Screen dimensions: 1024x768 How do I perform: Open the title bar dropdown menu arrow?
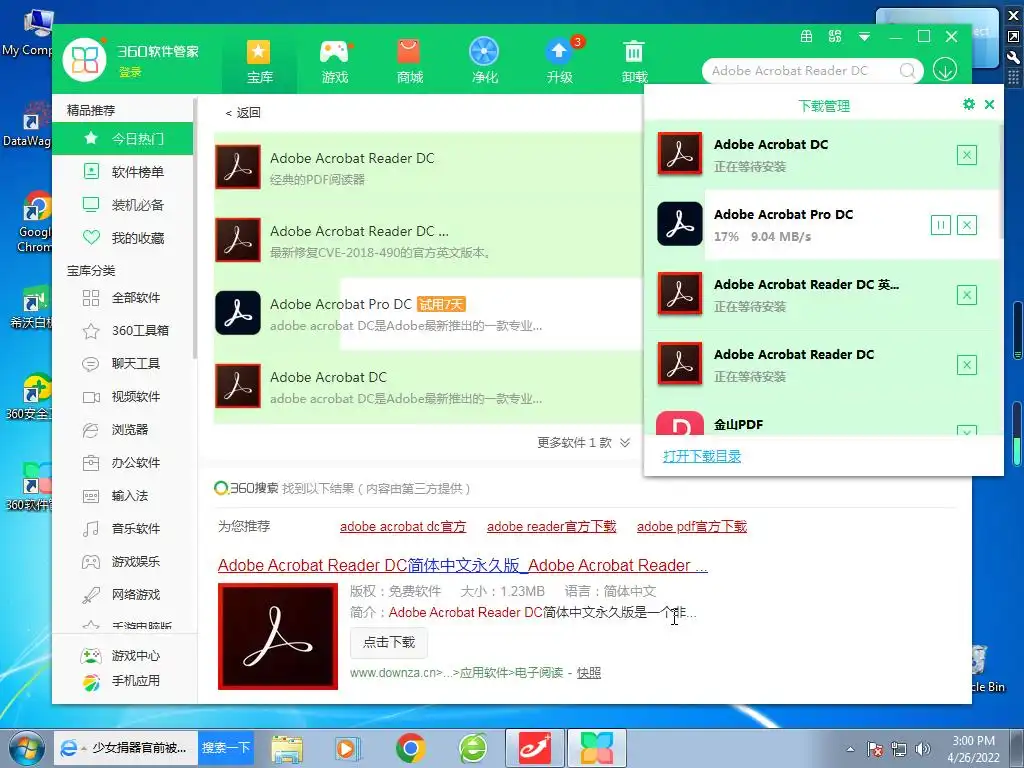click(864, 37)
